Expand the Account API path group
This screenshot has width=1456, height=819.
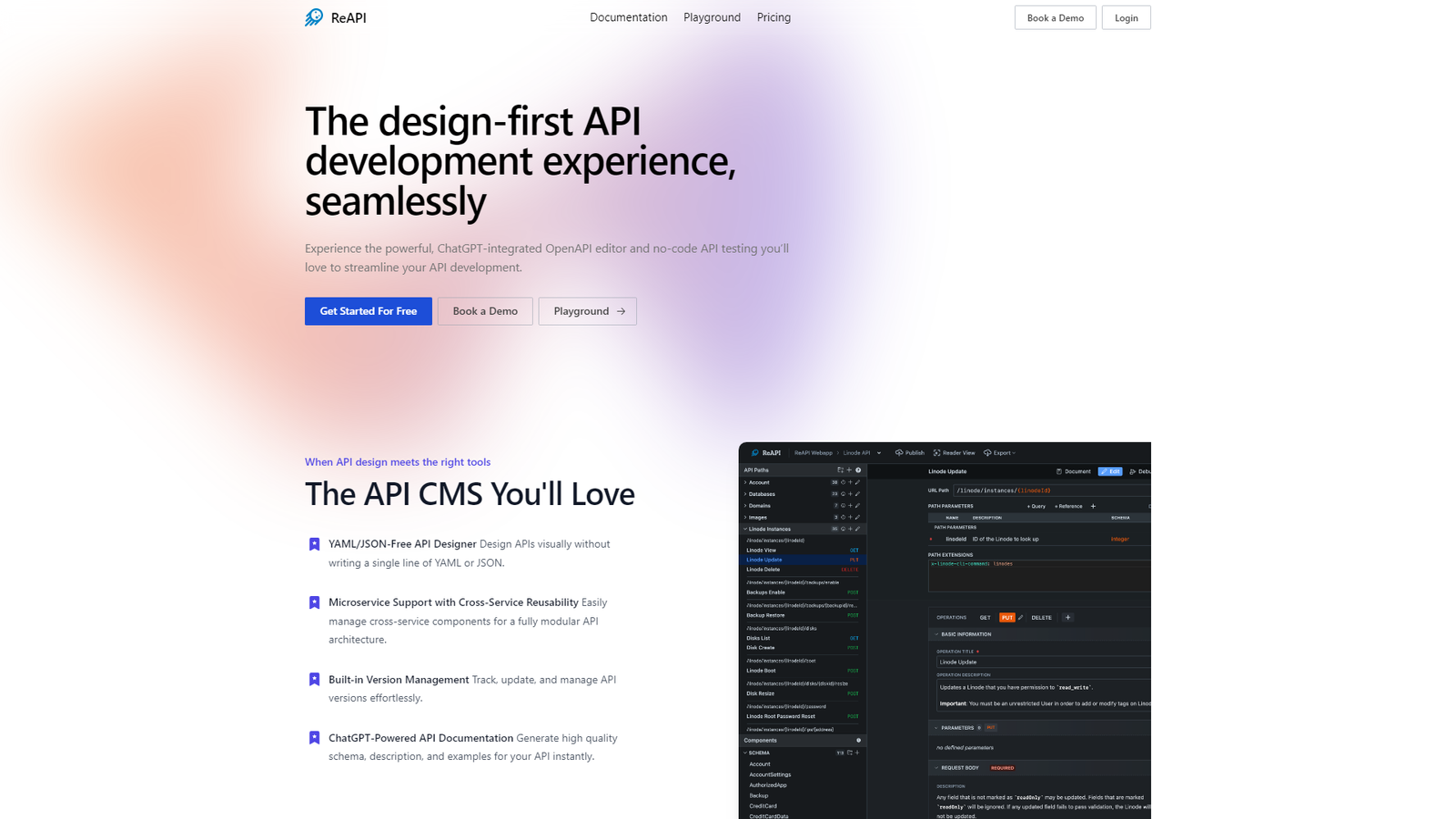point(745,482)
